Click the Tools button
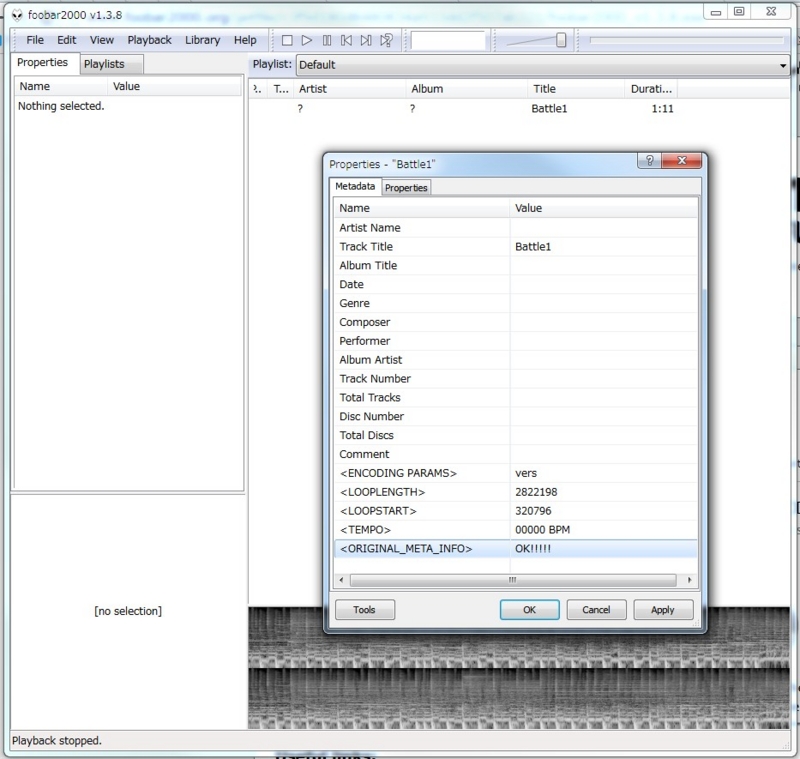This screenshot has width=800, height=759. (364, 610)
